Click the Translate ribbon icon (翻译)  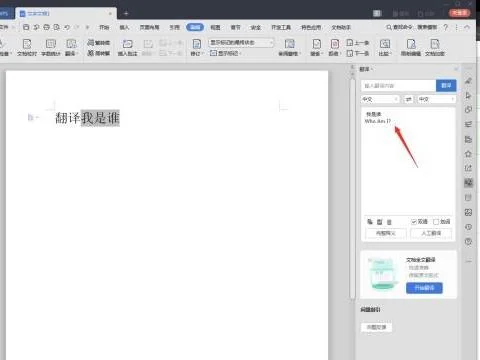click(71, 47)
